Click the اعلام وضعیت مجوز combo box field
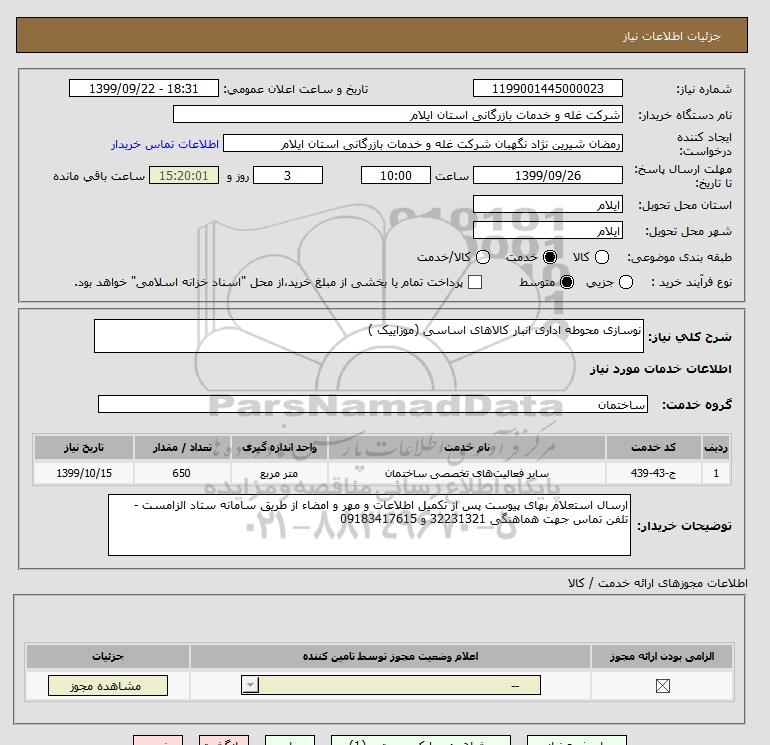 (391, 685)
